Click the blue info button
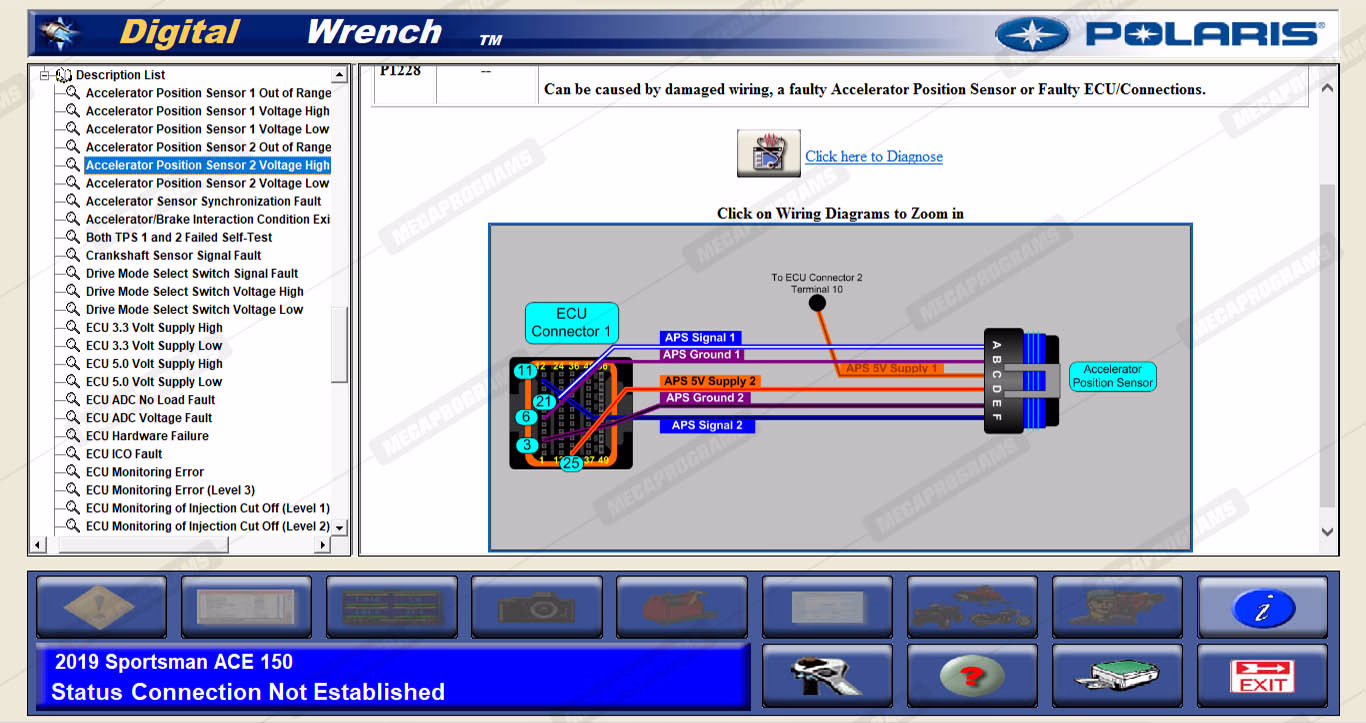The image size is (1366, 723). coord(1262,607)
